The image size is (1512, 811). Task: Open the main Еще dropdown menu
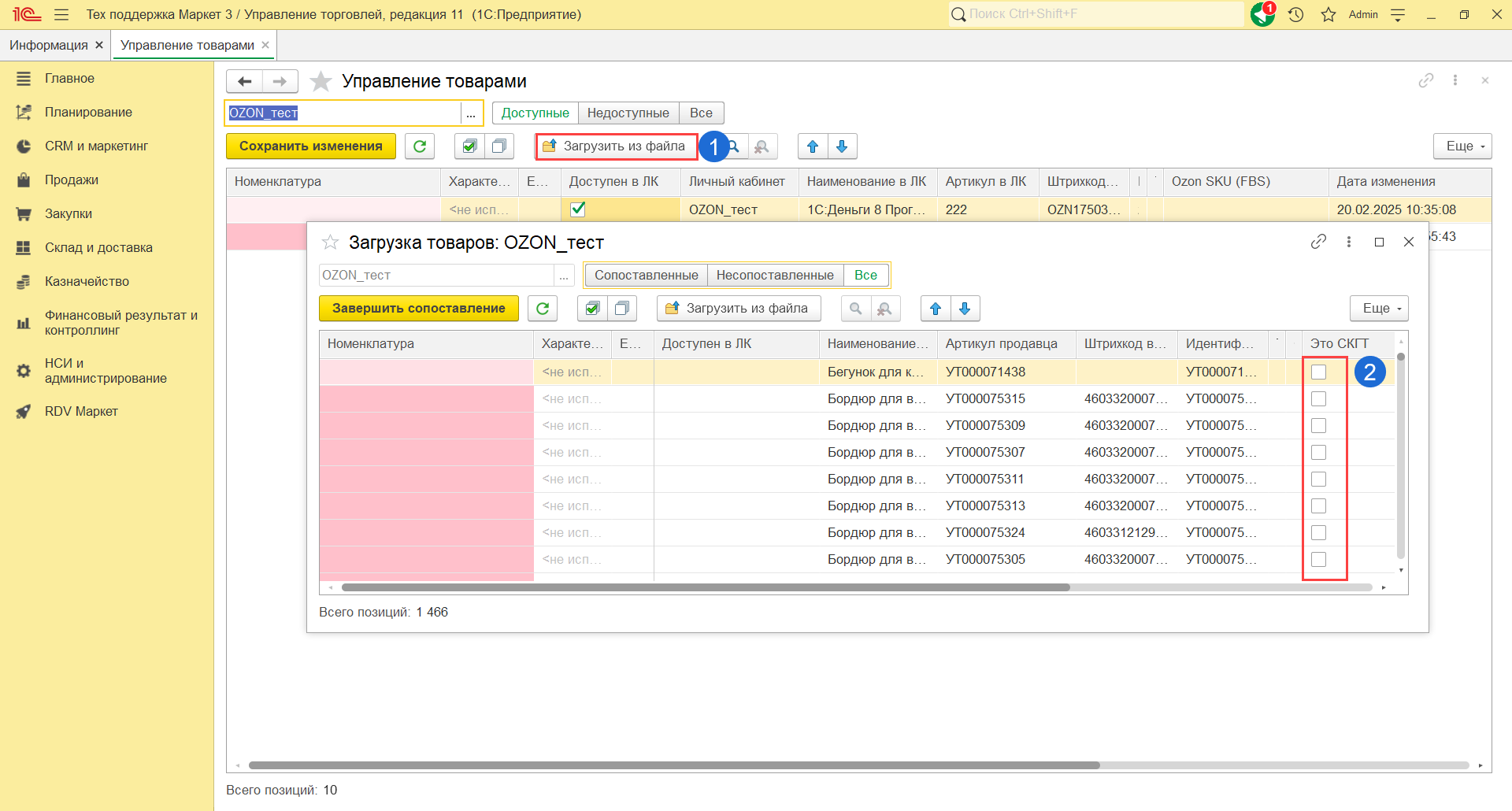click(1462, 146)
